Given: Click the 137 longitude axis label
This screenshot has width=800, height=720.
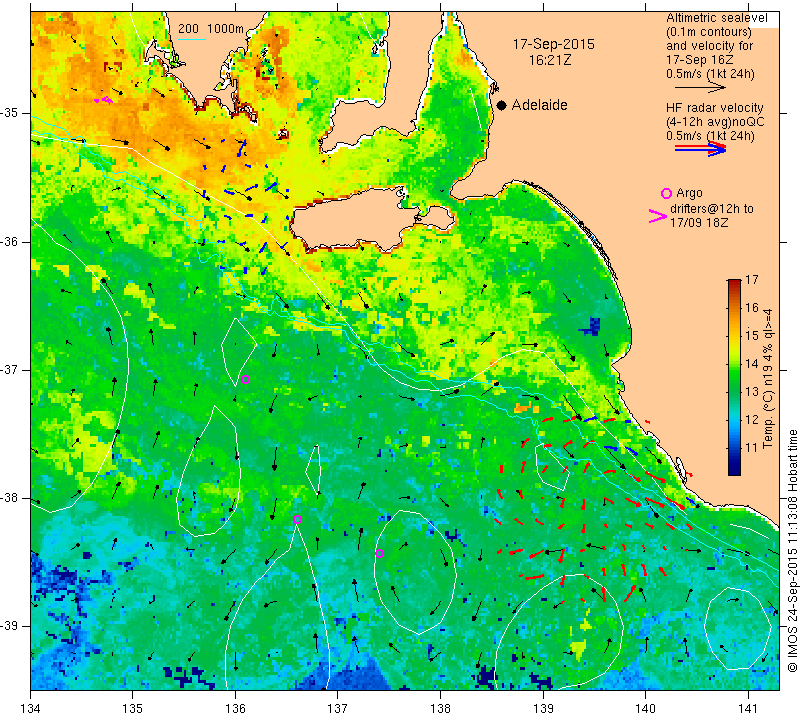Looking at the screenshot, I should pyautogui.click(x=337, y=709).
